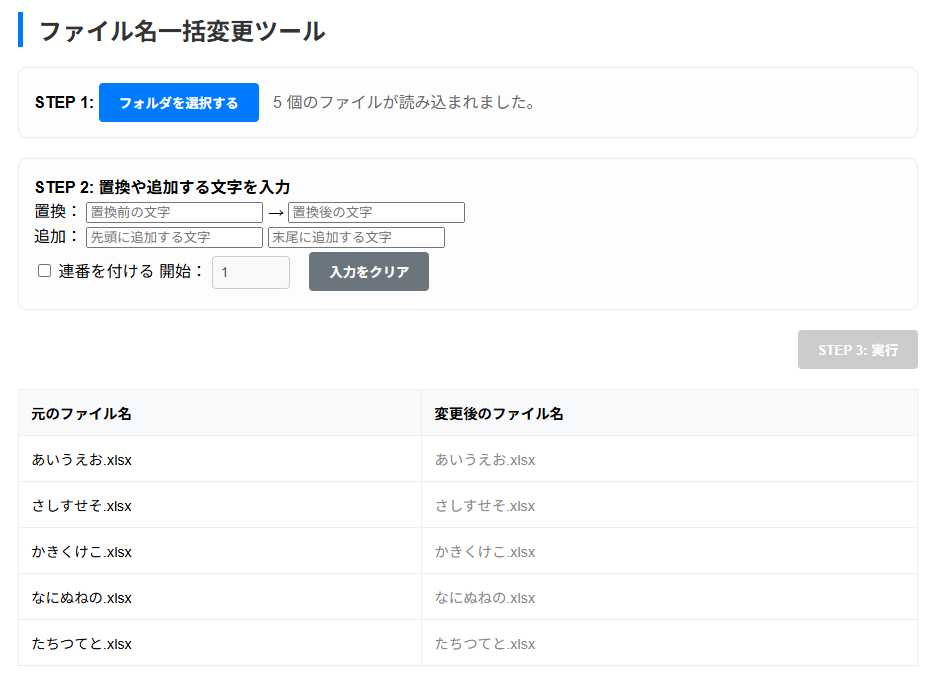Click the 元のファイル名 column header
The image size is (936, 680).
coord(81,413)
